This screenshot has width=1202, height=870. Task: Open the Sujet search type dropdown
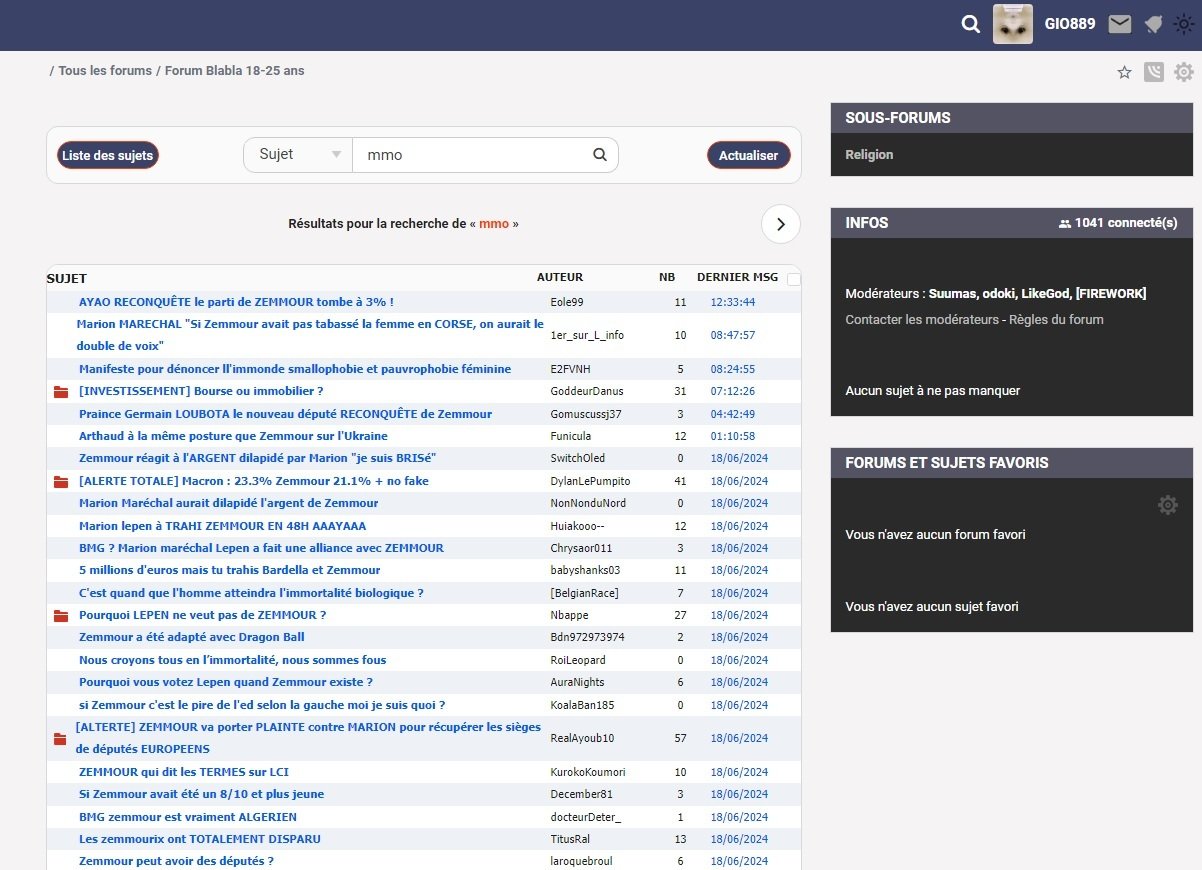tap(298, 155)
